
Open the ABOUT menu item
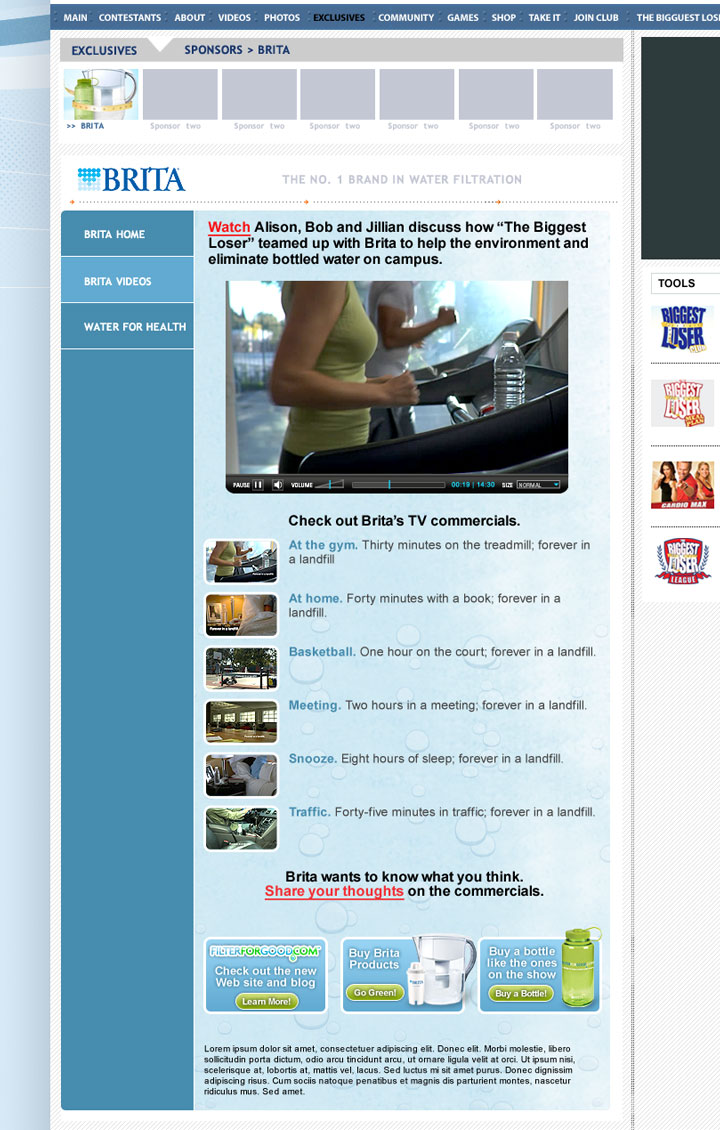tap(190, 17)
